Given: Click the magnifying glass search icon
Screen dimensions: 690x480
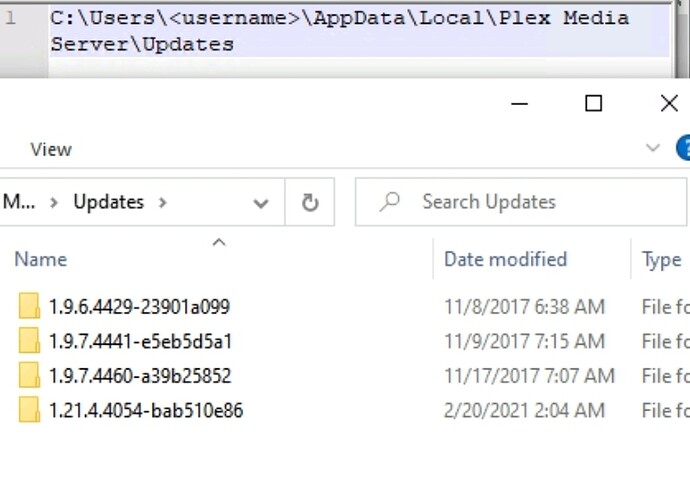Looking at the screenshot, I should point(389,202).
